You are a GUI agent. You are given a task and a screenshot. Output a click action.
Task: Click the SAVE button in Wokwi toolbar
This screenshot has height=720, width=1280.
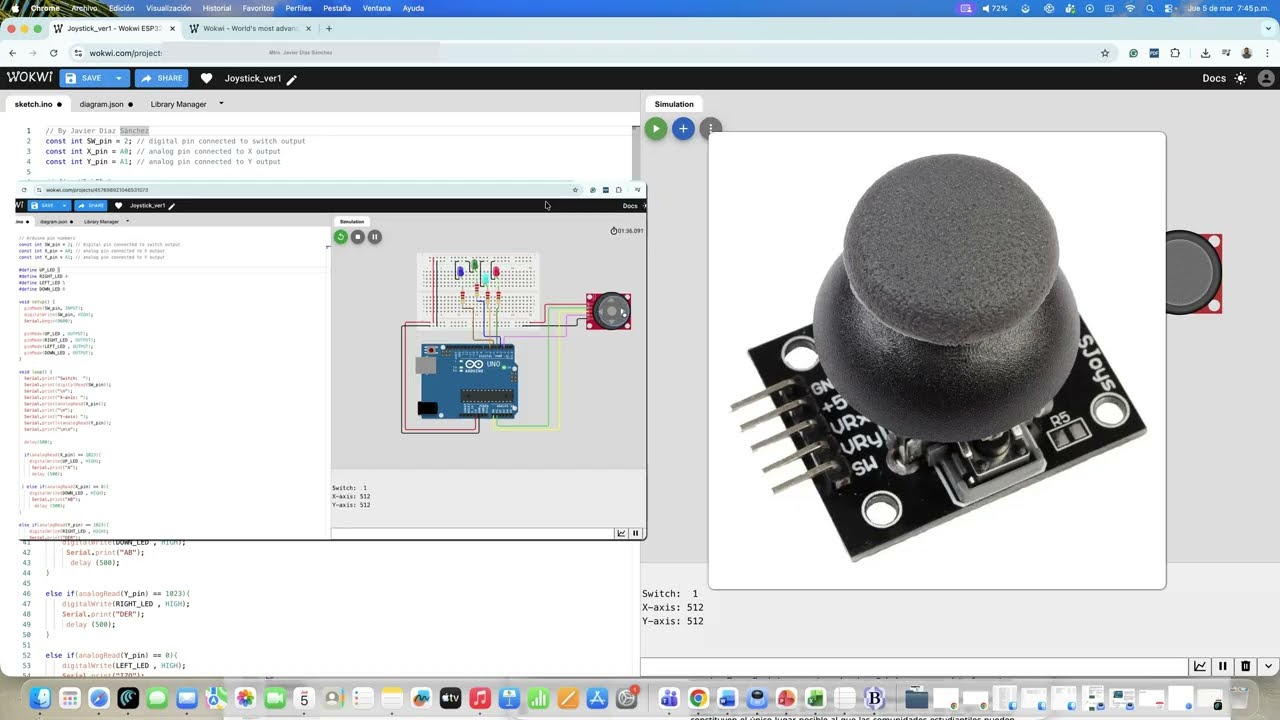pyautogui.click(x=84, y=78)
